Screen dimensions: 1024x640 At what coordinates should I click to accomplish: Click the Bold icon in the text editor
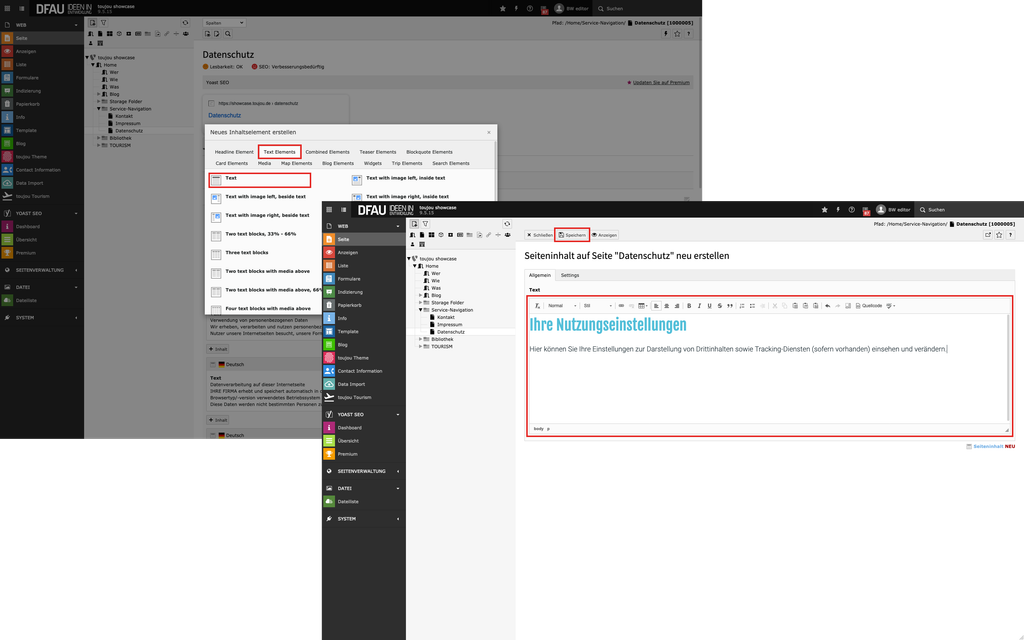pyautogui.click(x=689, y=306)
